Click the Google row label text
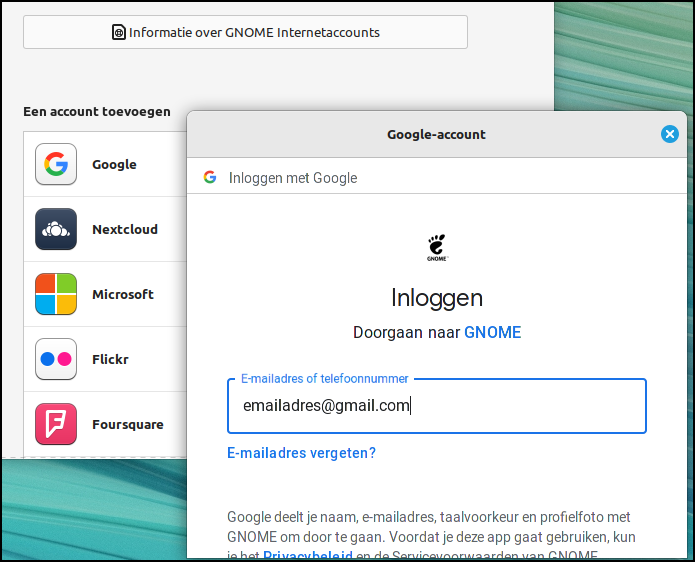The width and height of the screenshot is (695, 562). pos(114,164)
